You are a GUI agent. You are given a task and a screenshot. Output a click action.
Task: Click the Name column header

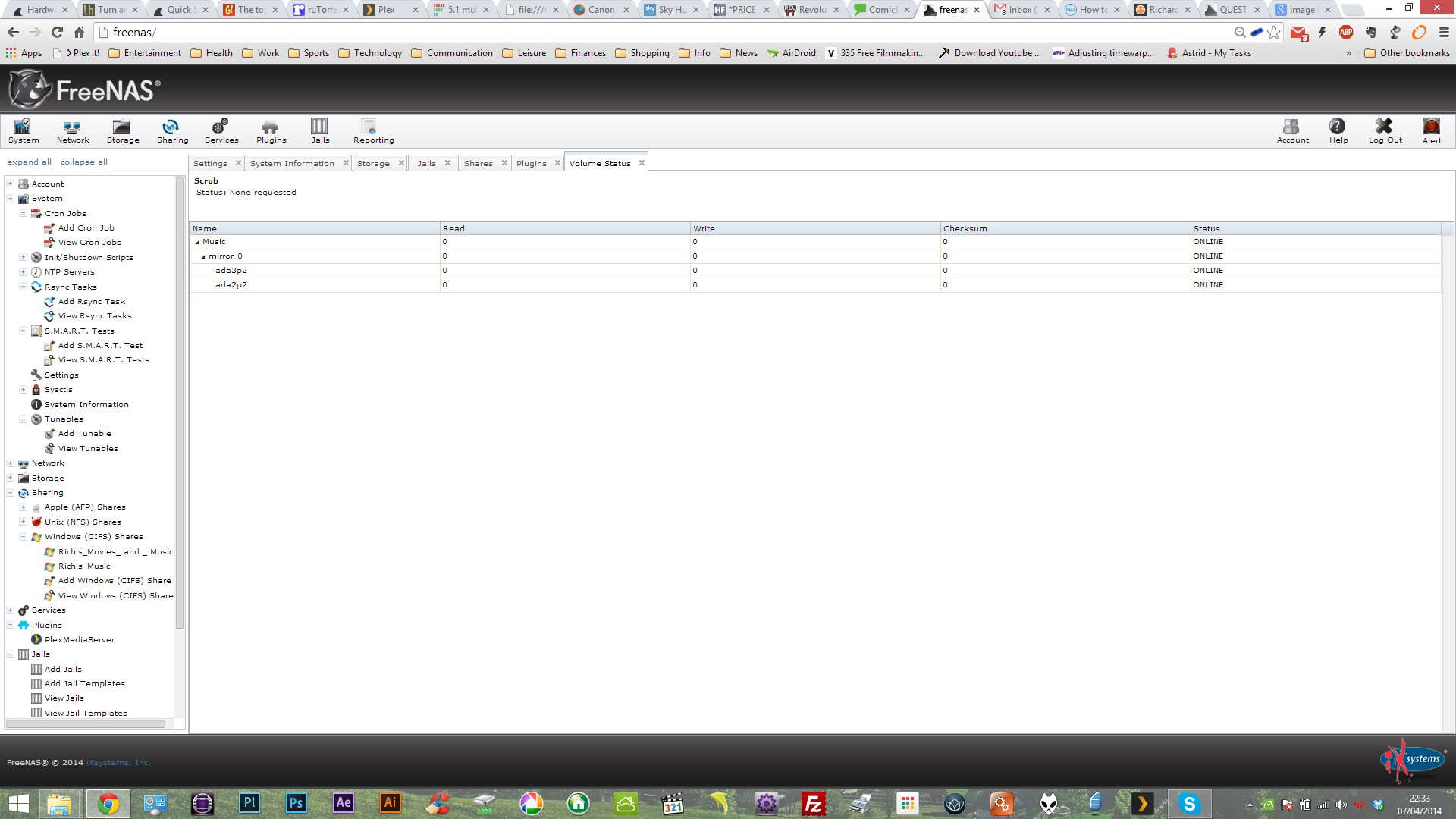pyautogui.click(x=315, y=228)
